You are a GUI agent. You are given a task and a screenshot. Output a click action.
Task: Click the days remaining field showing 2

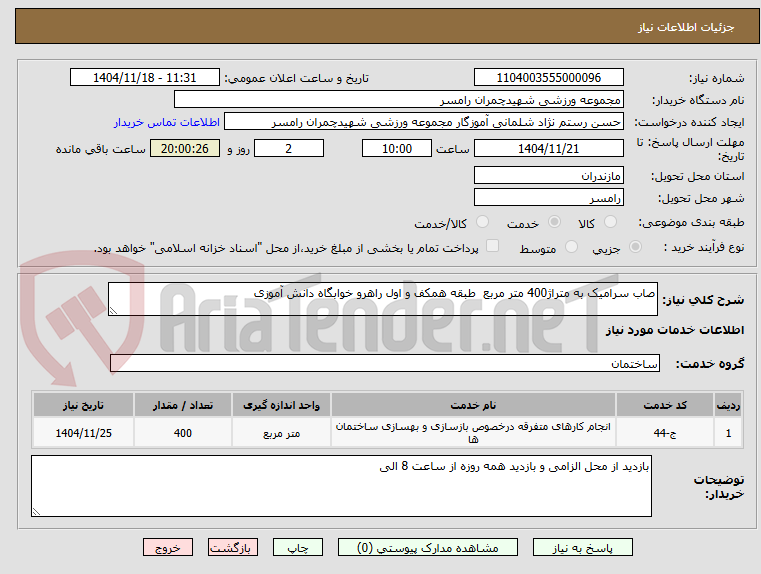(x=289, y=148)
